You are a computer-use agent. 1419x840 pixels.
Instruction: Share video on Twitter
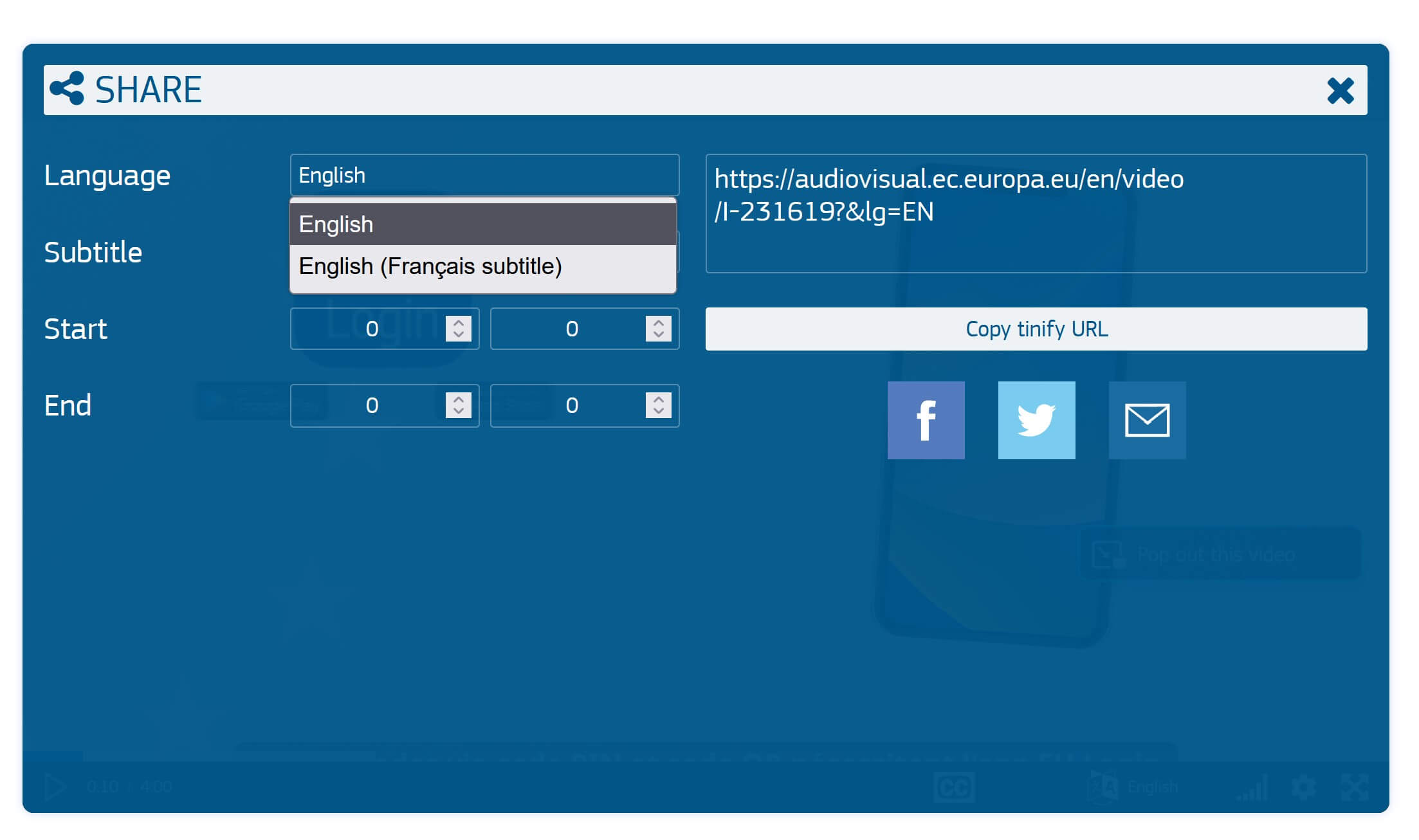click(x=1036, y=420)
